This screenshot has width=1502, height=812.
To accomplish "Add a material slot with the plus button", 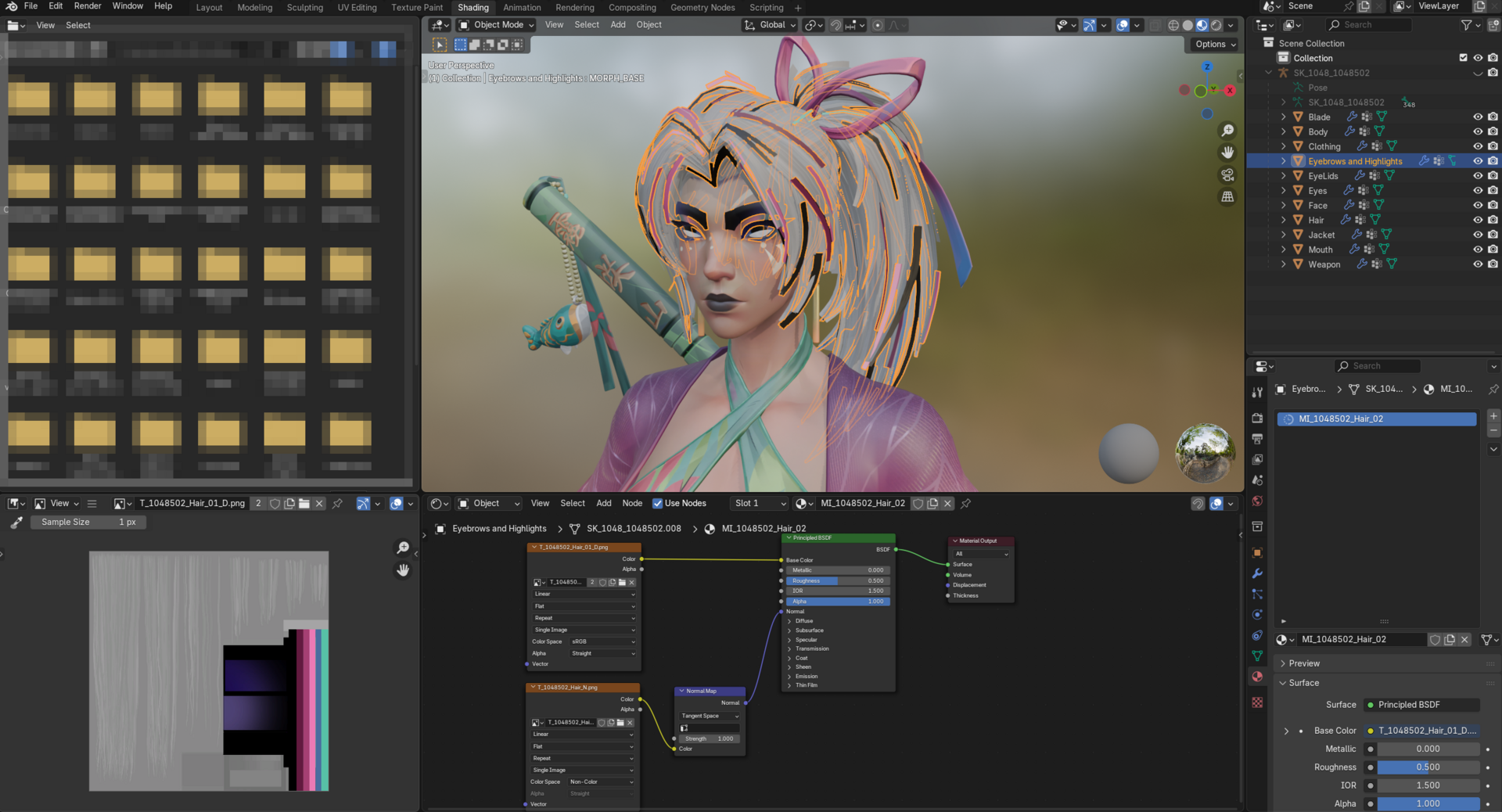I will (1493, 416).
